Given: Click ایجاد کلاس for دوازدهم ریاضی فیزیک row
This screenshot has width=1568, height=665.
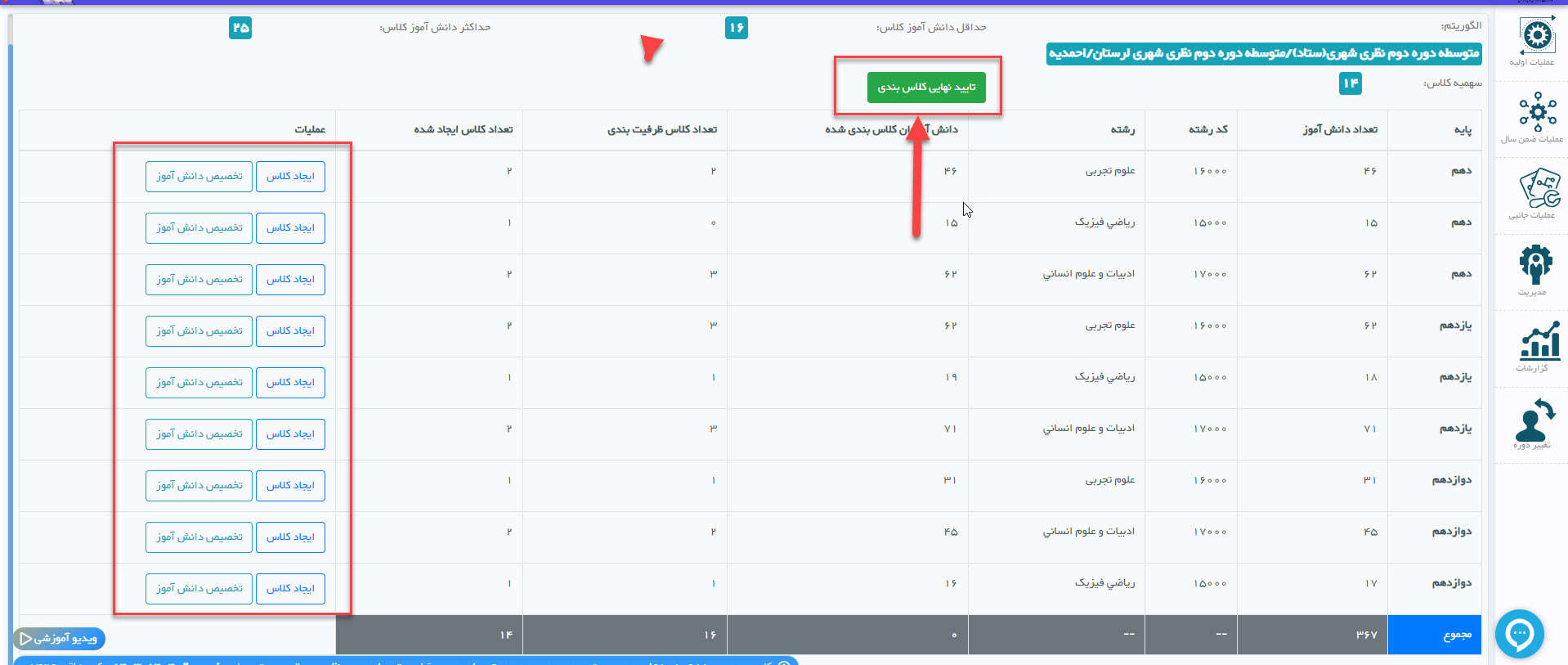Looking at the screenshot, I should 290,589.
